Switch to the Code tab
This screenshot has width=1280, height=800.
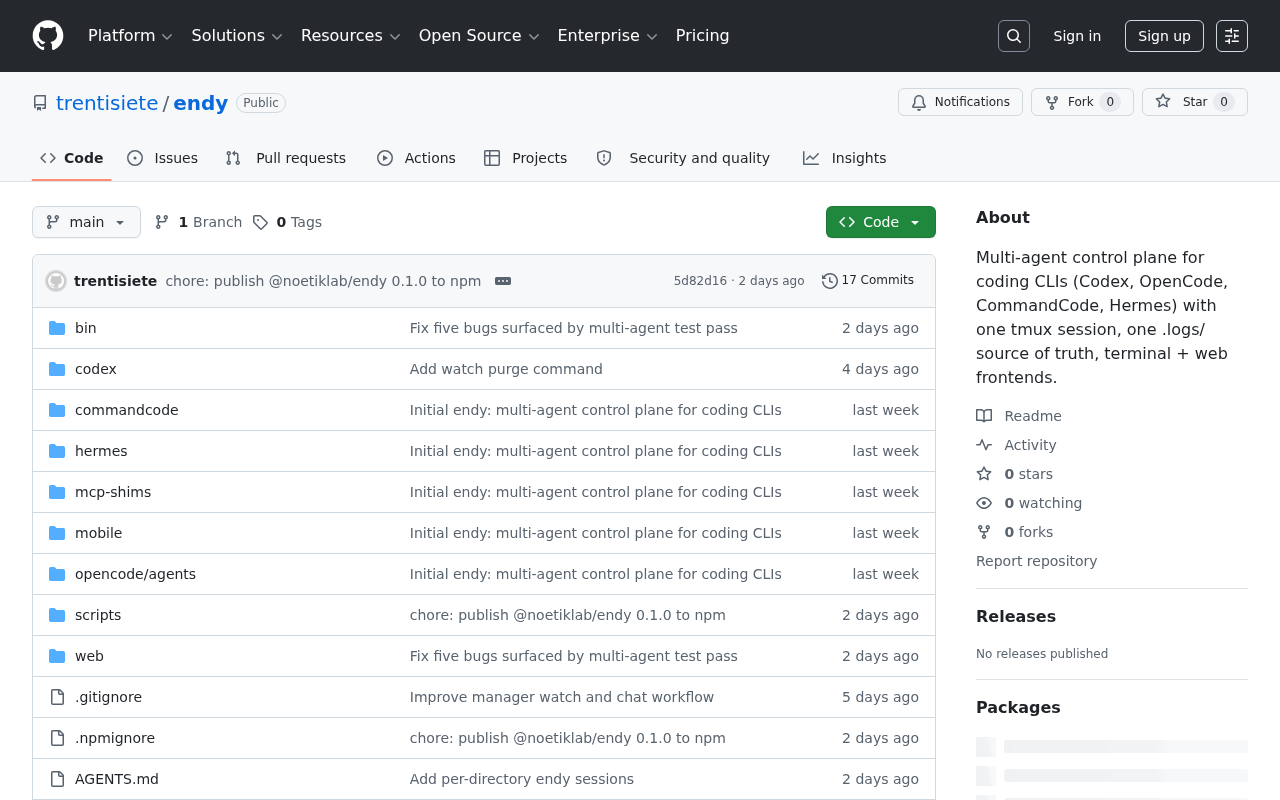(72, 158)
